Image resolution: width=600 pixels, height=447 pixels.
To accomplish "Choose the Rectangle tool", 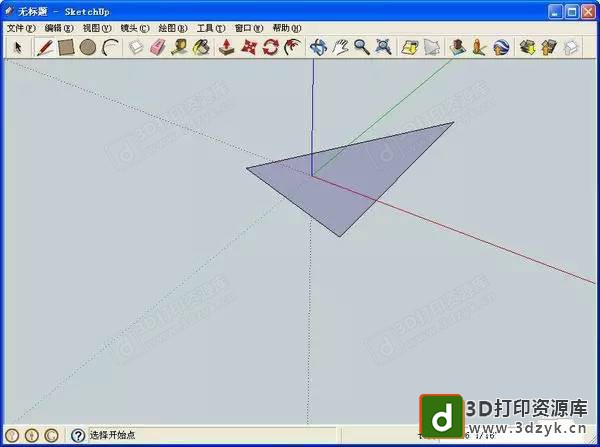I will [66, 47].
